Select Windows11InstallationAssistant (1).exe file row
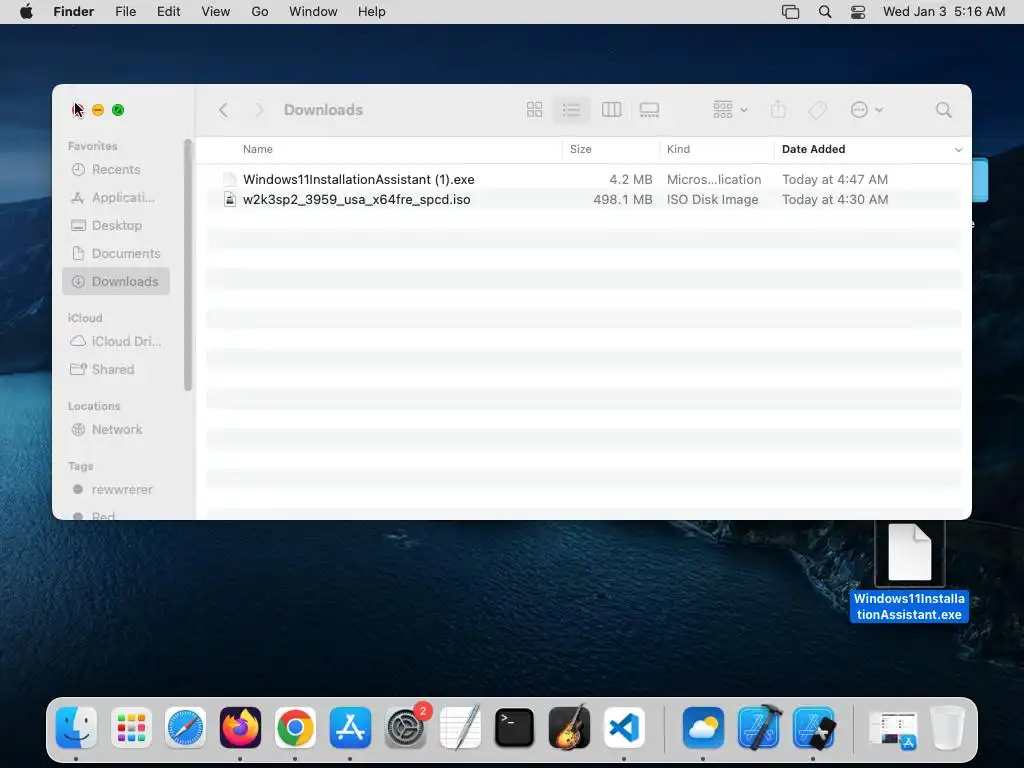 click(583, 179)
